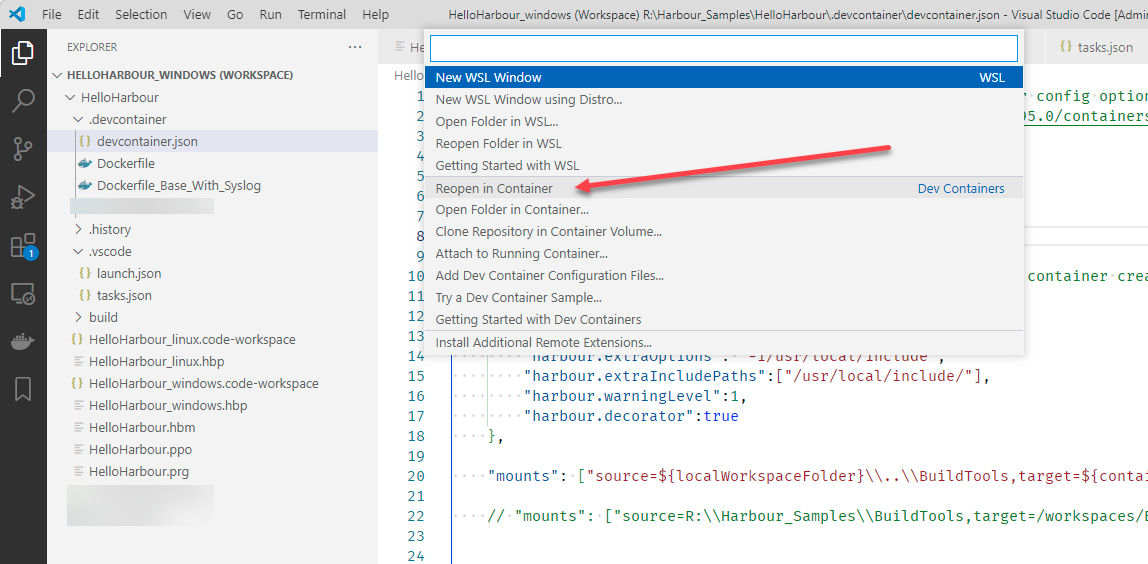
Task: Open Dockerfile in the explorer tree
Action: click(x=125, y=163)
